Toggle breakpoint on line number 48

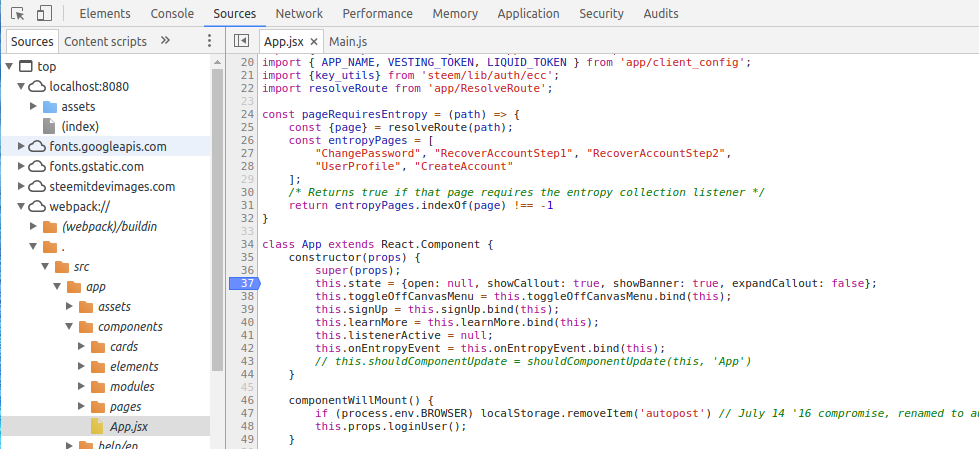coord(247,426)
